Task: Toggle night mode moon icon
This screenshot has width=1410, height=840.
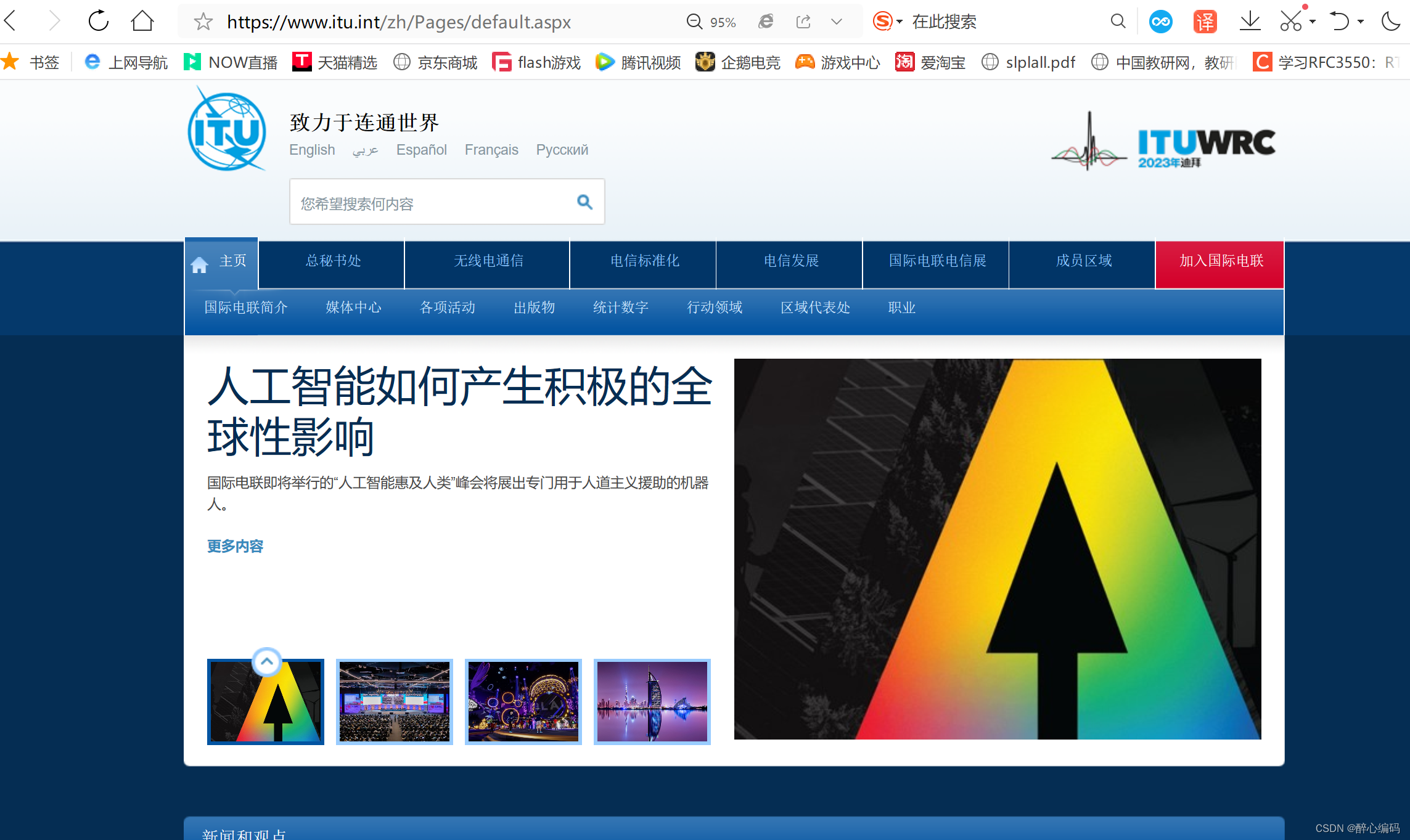Action: coord(1391,22)
